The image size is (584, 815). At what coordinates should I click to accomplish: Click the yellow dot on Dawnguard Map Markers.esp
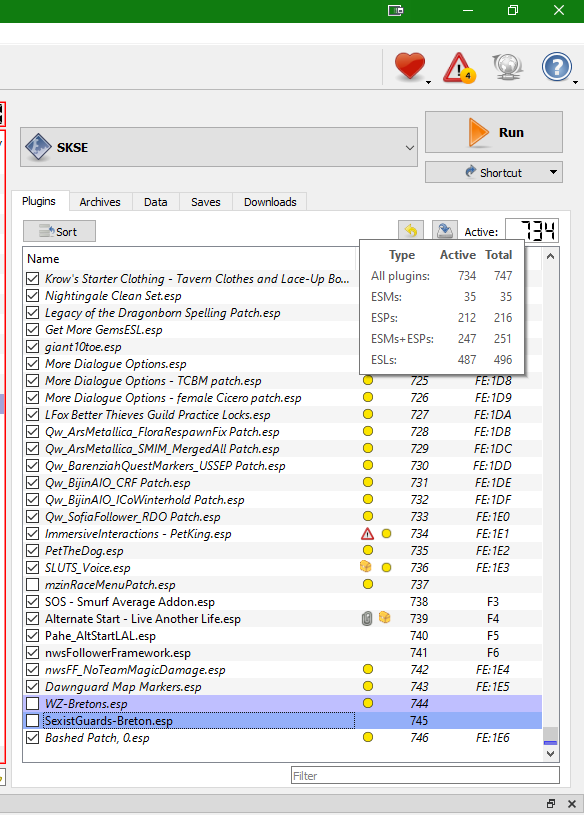click(368, 686)
